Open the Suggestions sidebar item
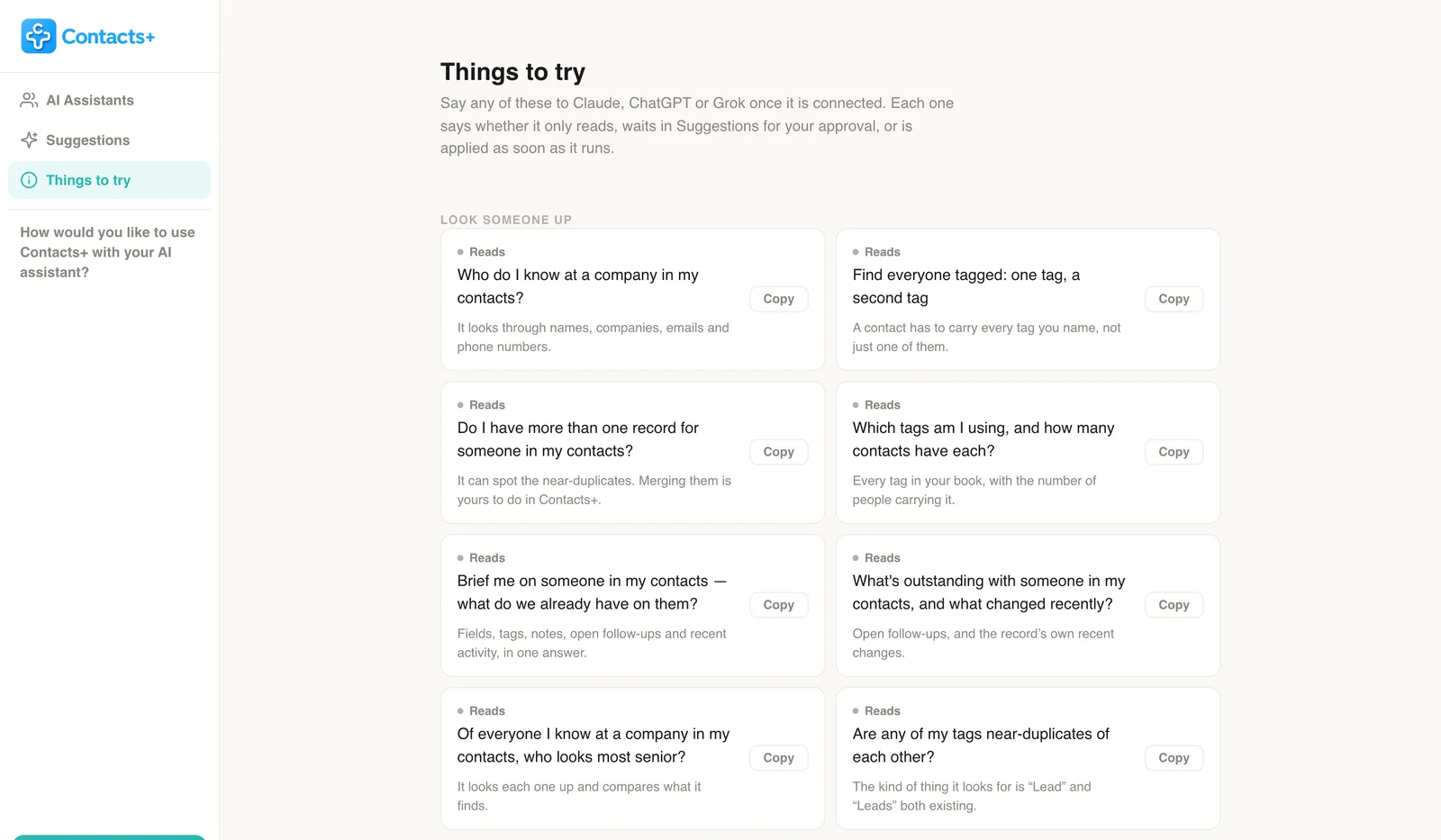Image resolution: width=1441 pixels, height=840 pixels. [109, 140]
